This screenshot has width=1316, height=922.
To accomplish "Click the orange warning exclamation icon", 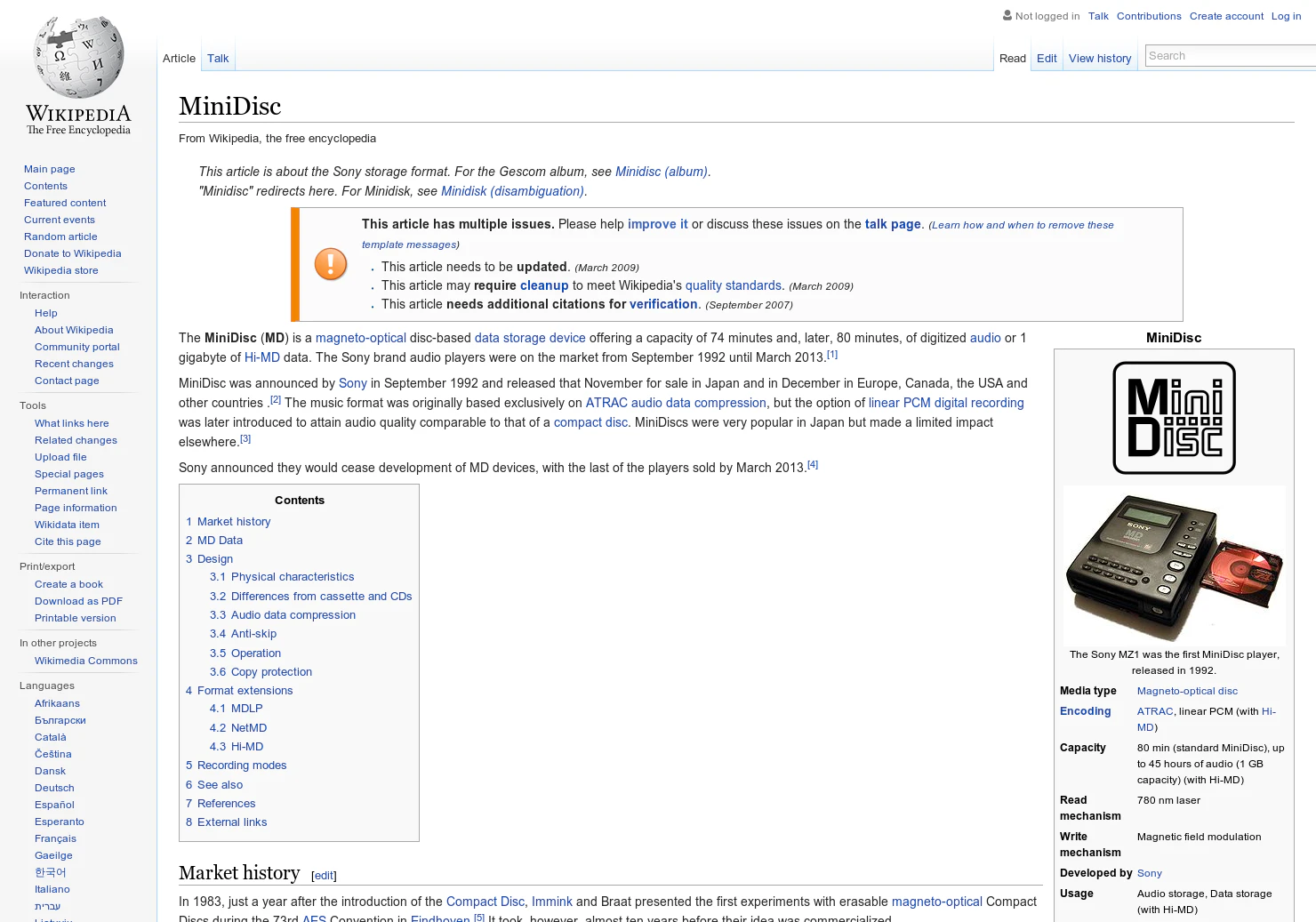I will [x=331, y=264].
